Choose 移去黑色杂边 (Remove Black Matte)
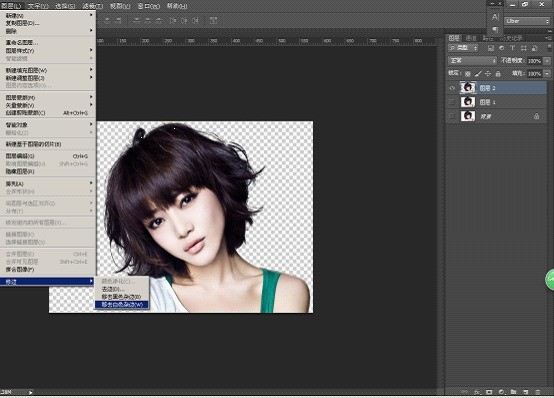This screenshot has width=554, height=398. pyautogui.click(x=122, y=297)
